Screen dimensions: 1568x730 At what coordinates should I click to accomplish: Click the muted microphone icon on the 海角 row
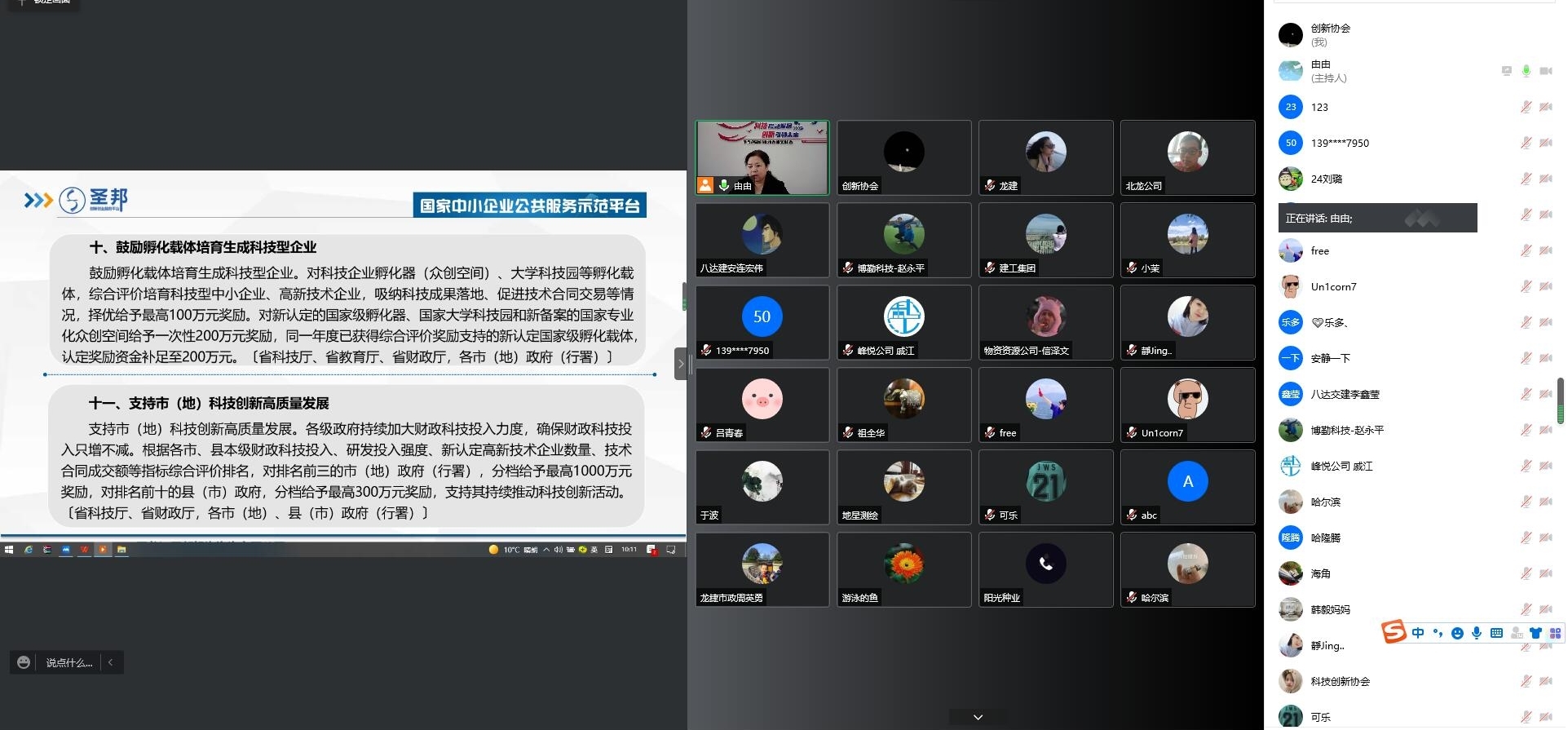tap(1526, 573)
